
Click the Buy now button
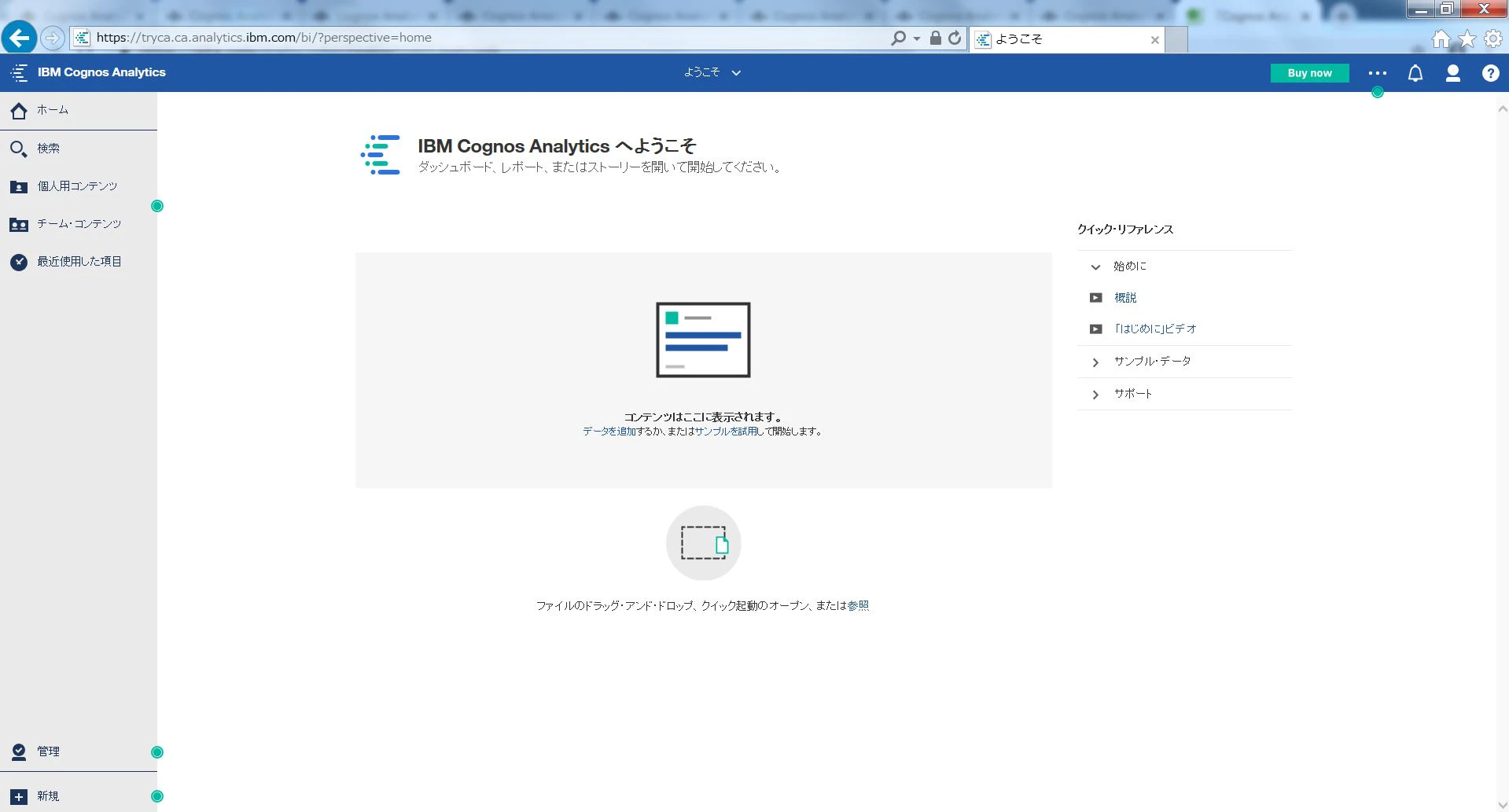click(1310, 73)
